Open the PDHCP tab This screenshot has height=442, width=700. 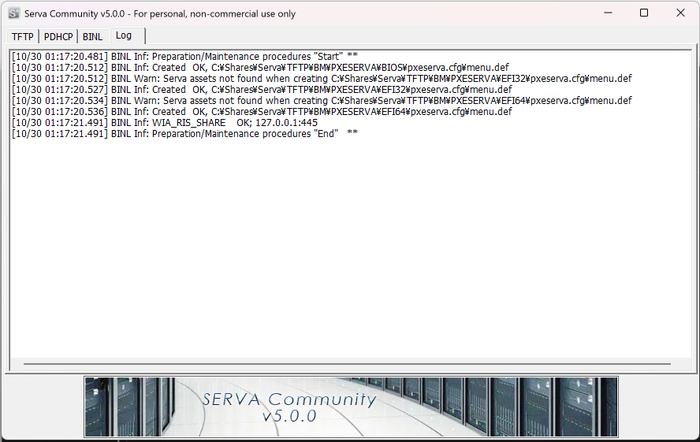(58, 36)
